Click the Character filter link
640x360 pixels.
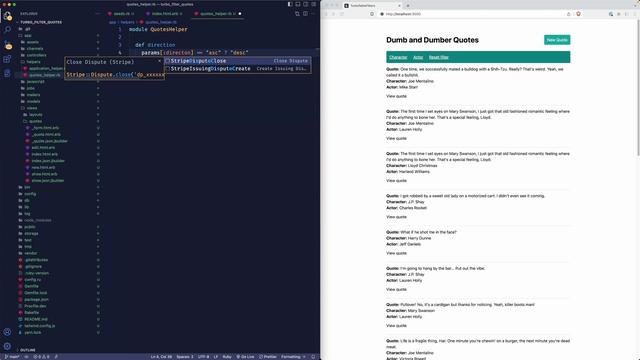tap(398, 57)
